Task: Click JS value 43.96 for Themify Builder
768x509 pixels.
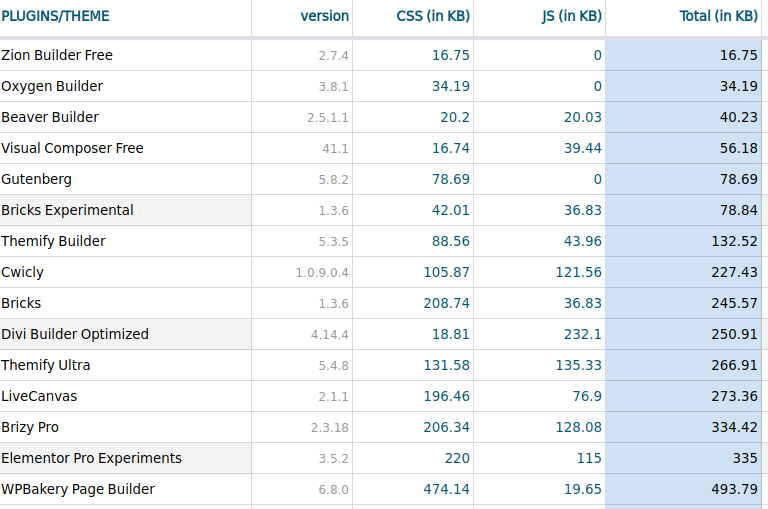Action: [582, 241]
